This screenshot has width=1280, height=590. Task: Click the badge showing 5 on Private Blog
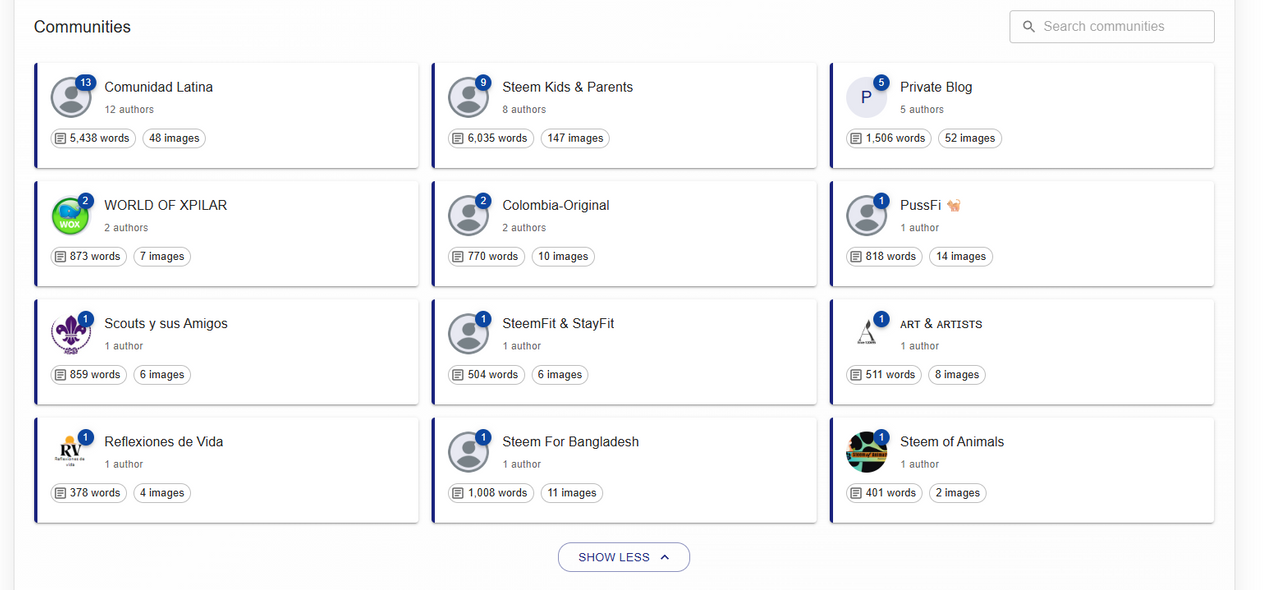point(881,82)
